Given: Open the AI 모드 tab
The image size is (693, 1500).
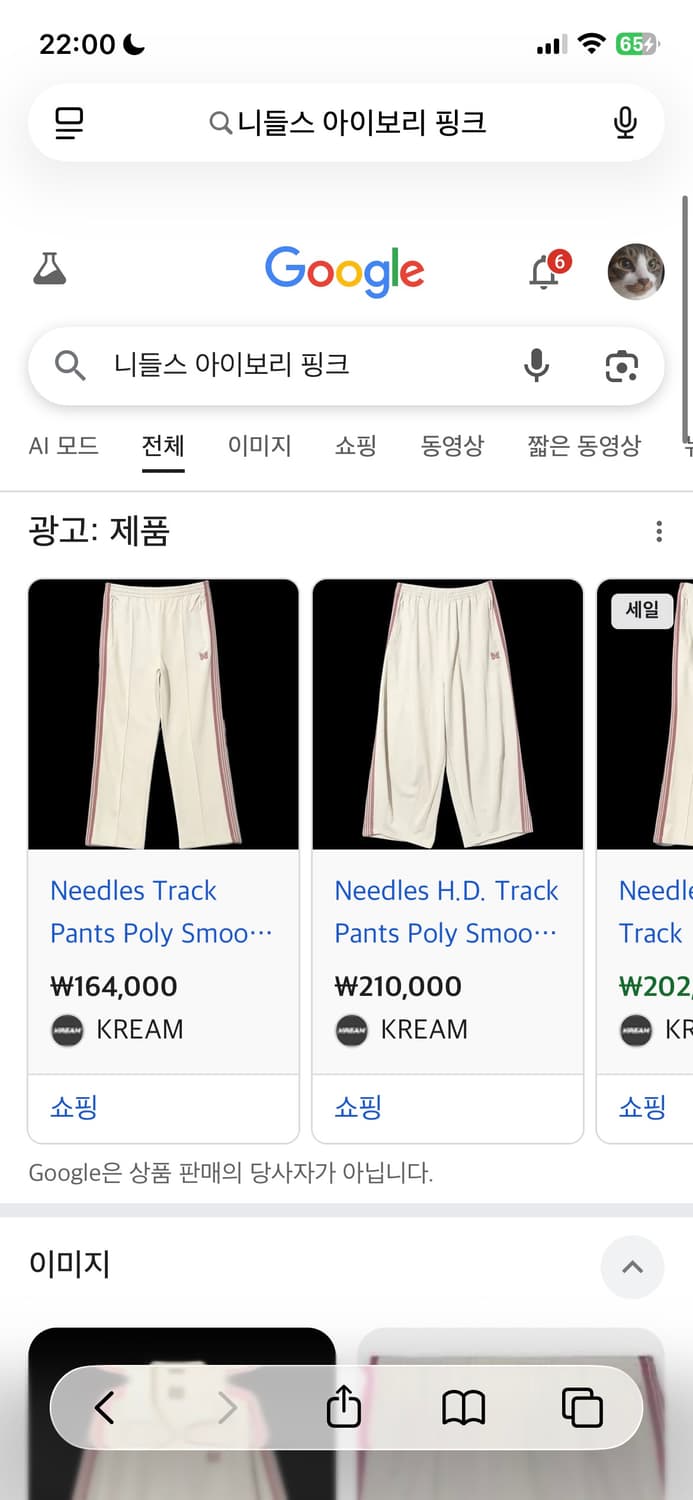Looking at the screenshot, I should click(63, 446).
